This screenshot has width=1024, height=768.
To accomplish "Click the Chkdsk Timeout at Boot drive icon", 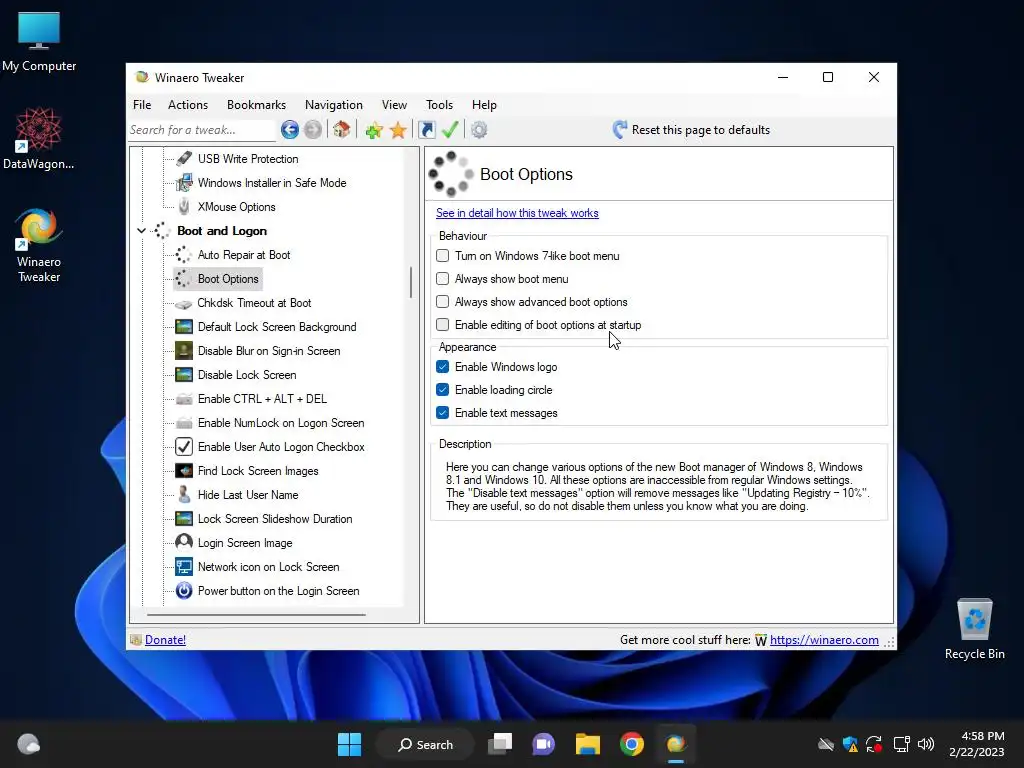I will [184, 304].
